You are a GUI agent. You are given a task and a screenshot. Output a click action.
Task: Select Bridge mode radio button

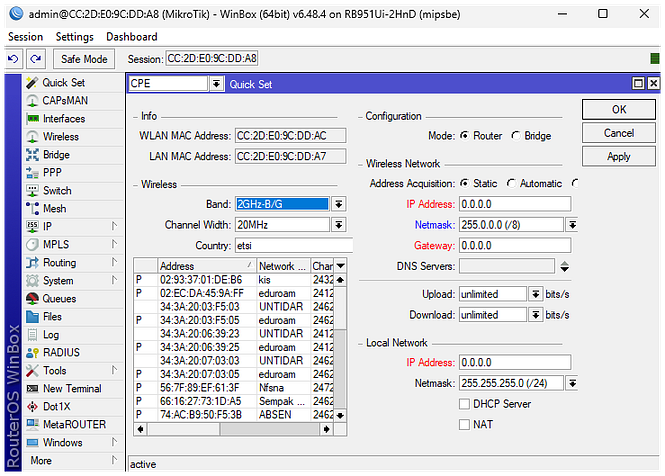516,136
